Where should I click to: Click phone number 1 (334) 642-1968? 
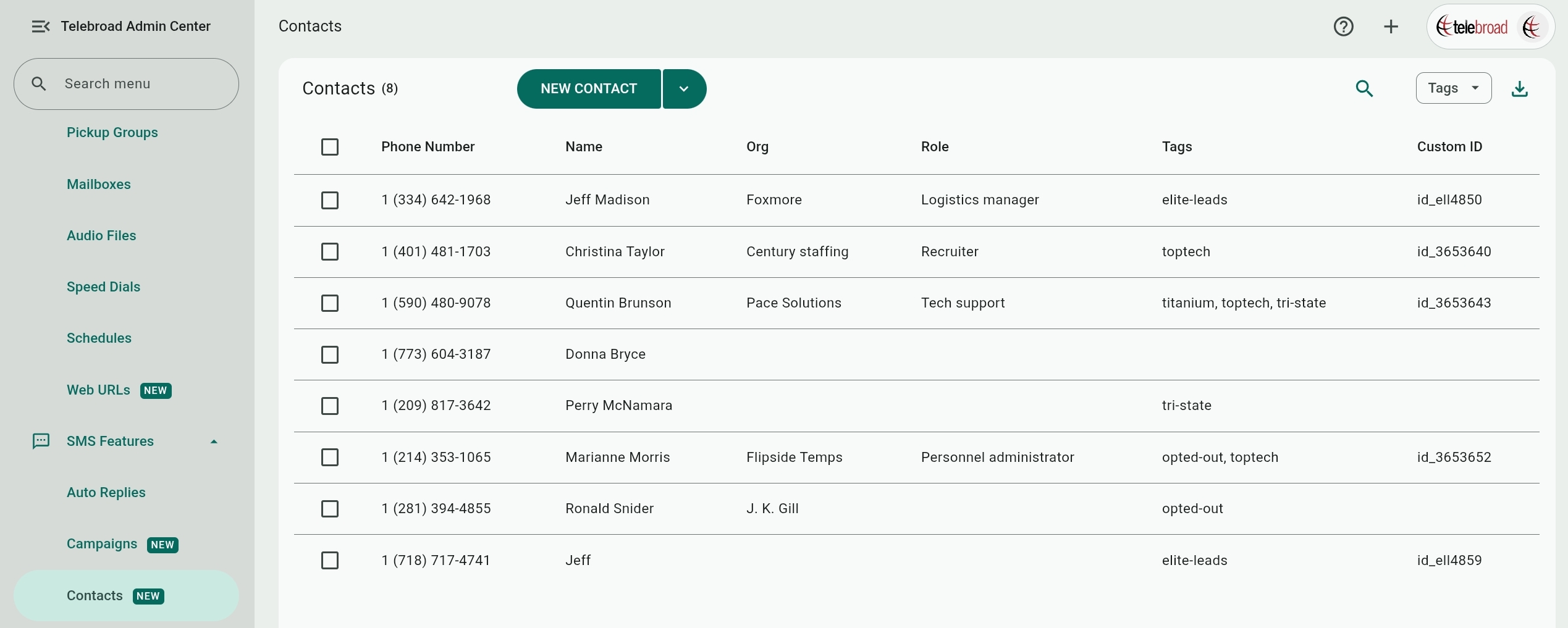coord(436,200)
